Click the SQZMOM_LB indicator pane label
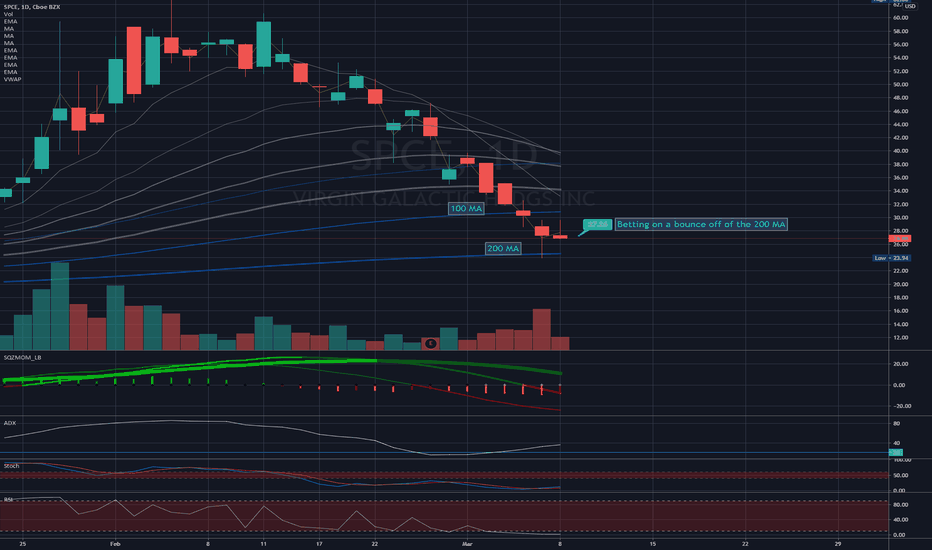Image resolution: width=932 pixels, height=550 pixels. (23, 357)
